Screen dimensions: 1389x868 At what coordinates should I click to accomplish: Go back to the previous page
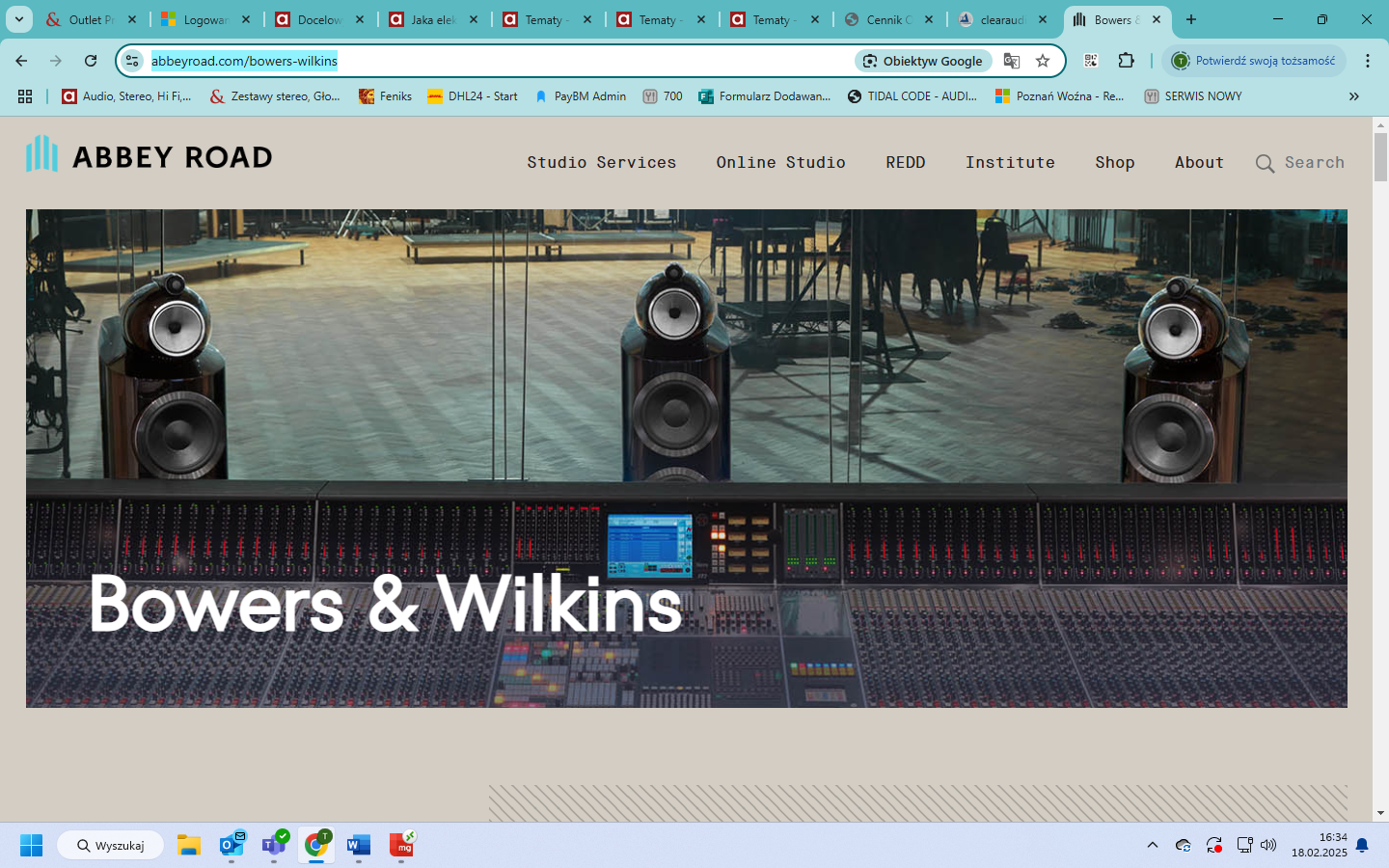coord(21,61)
